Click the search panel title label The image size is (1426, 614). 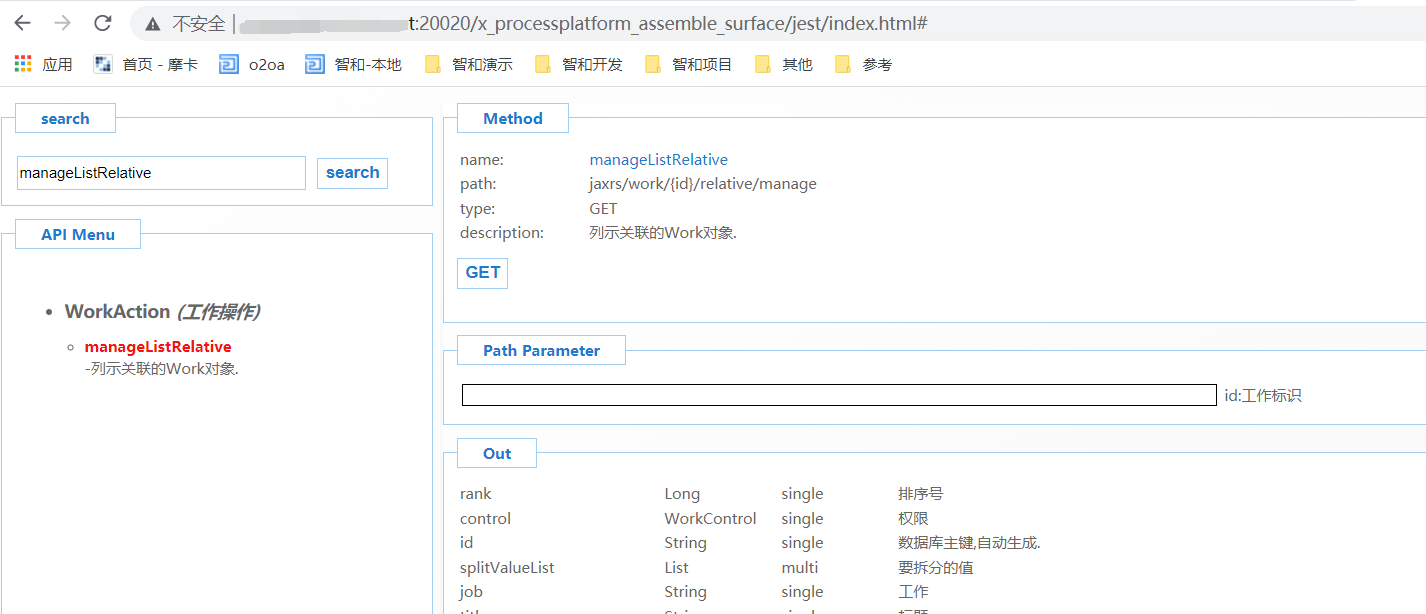click(x=65, y=119)
